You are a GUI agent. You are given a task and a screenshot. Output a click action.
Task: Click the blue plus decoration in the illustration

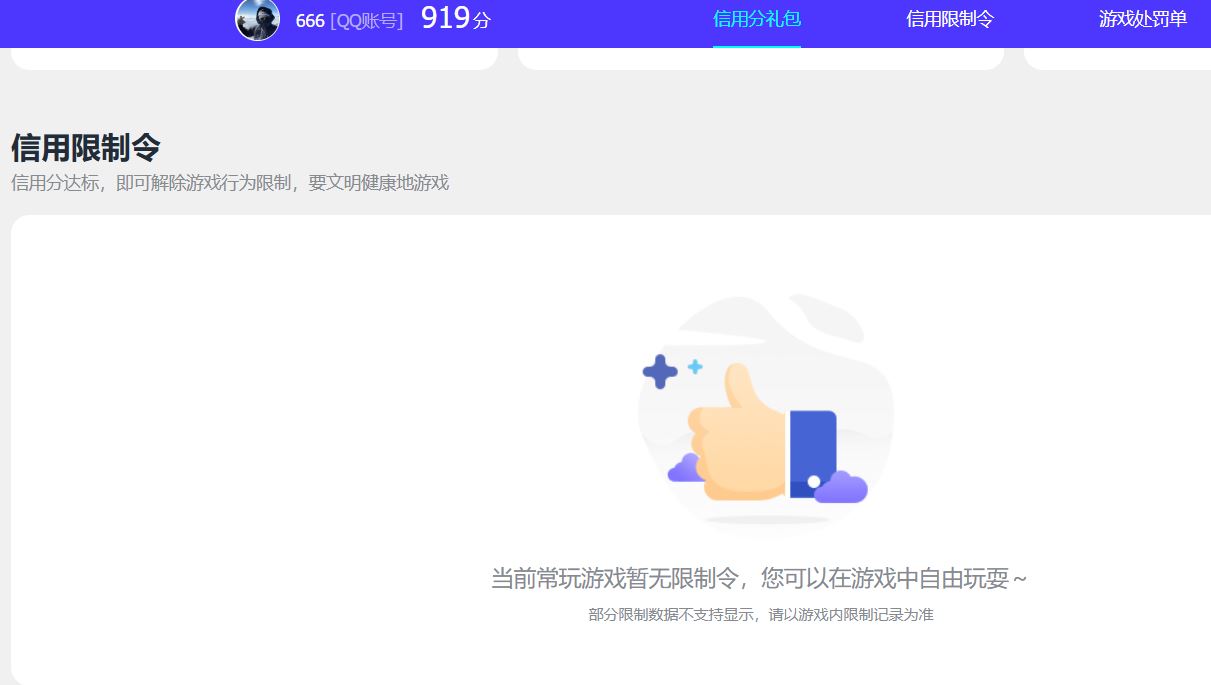pos(661,372)
